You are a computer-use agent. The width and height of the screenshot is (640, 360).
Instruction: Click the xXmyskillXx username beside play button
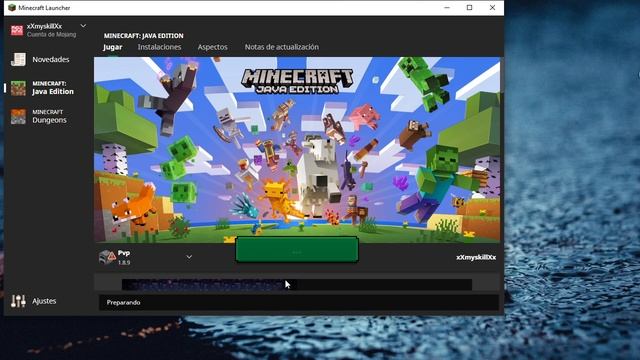(x=476, y=258)
